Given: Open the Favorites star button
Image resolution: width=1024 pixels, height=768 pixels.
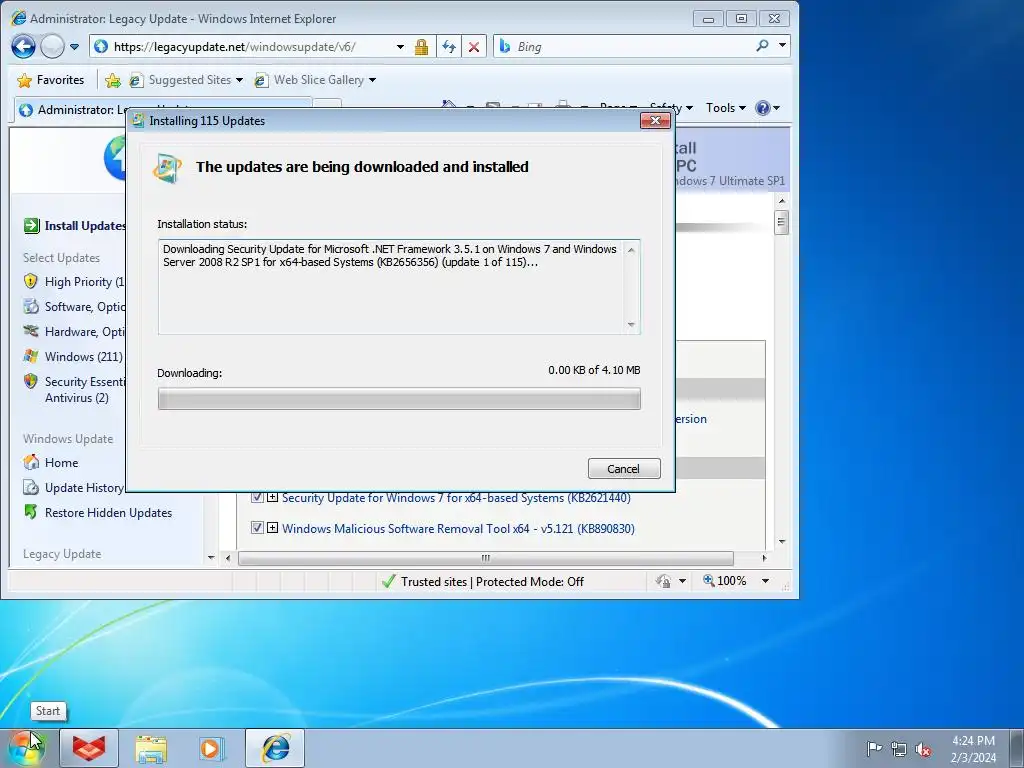Looking at the screenshot, I should pos(51,80).
